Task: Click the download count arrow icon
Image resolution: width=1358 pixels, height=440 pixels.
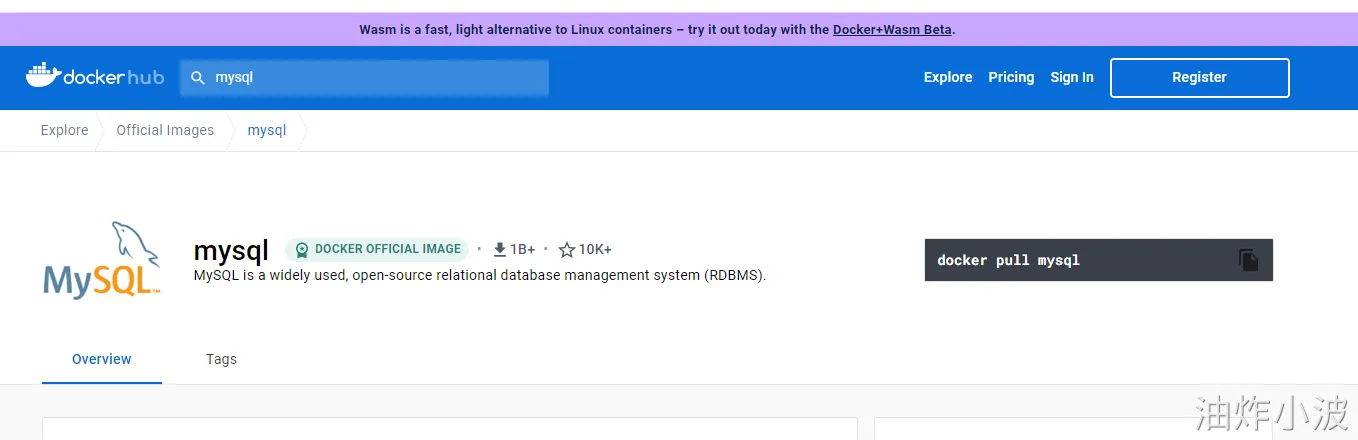Action: click(500, 249)
